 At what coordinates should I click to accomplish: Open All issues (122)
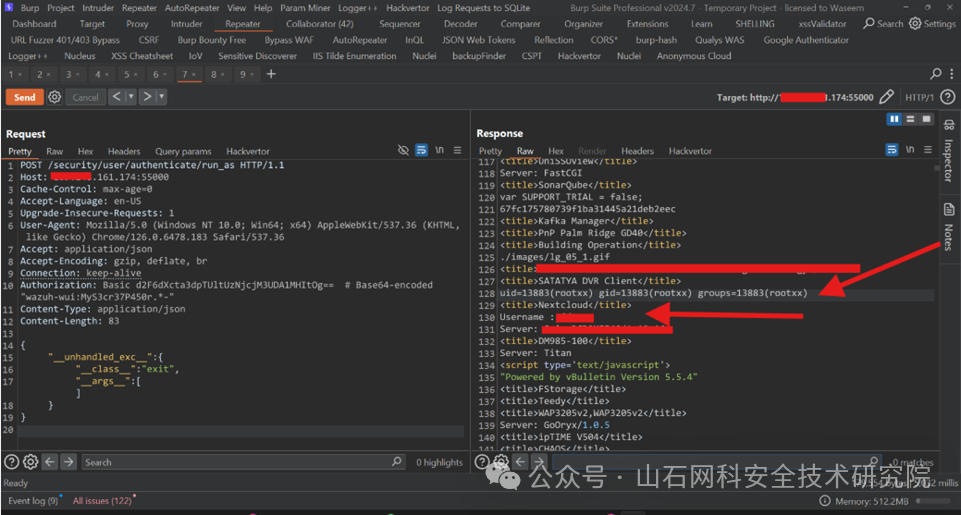pos(102,501)
